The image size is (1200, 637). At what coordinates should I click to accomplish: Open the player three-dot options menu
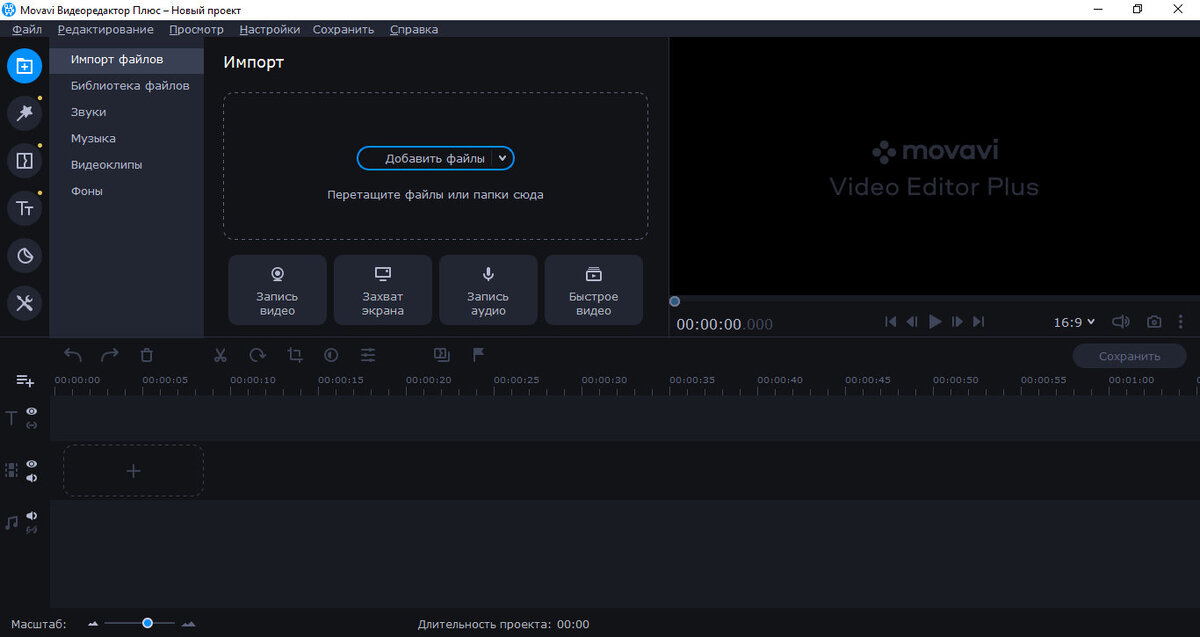(1181, 322)
